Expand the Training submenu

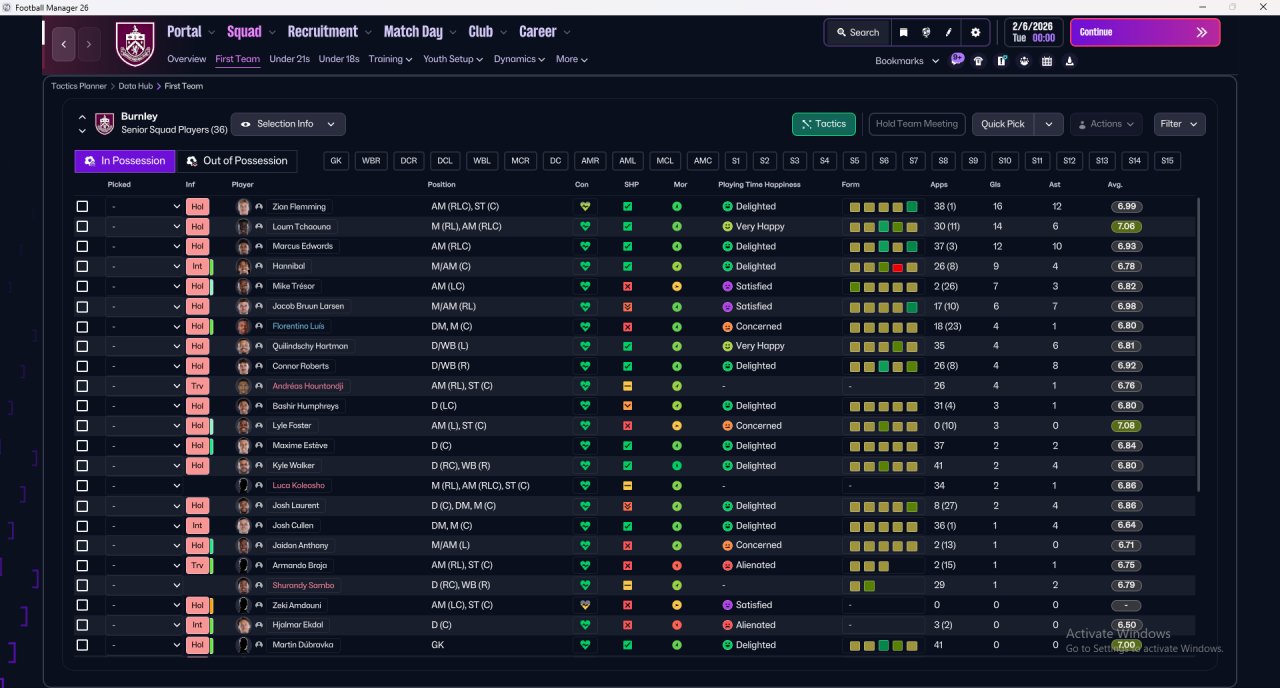(x=390, y=59)
